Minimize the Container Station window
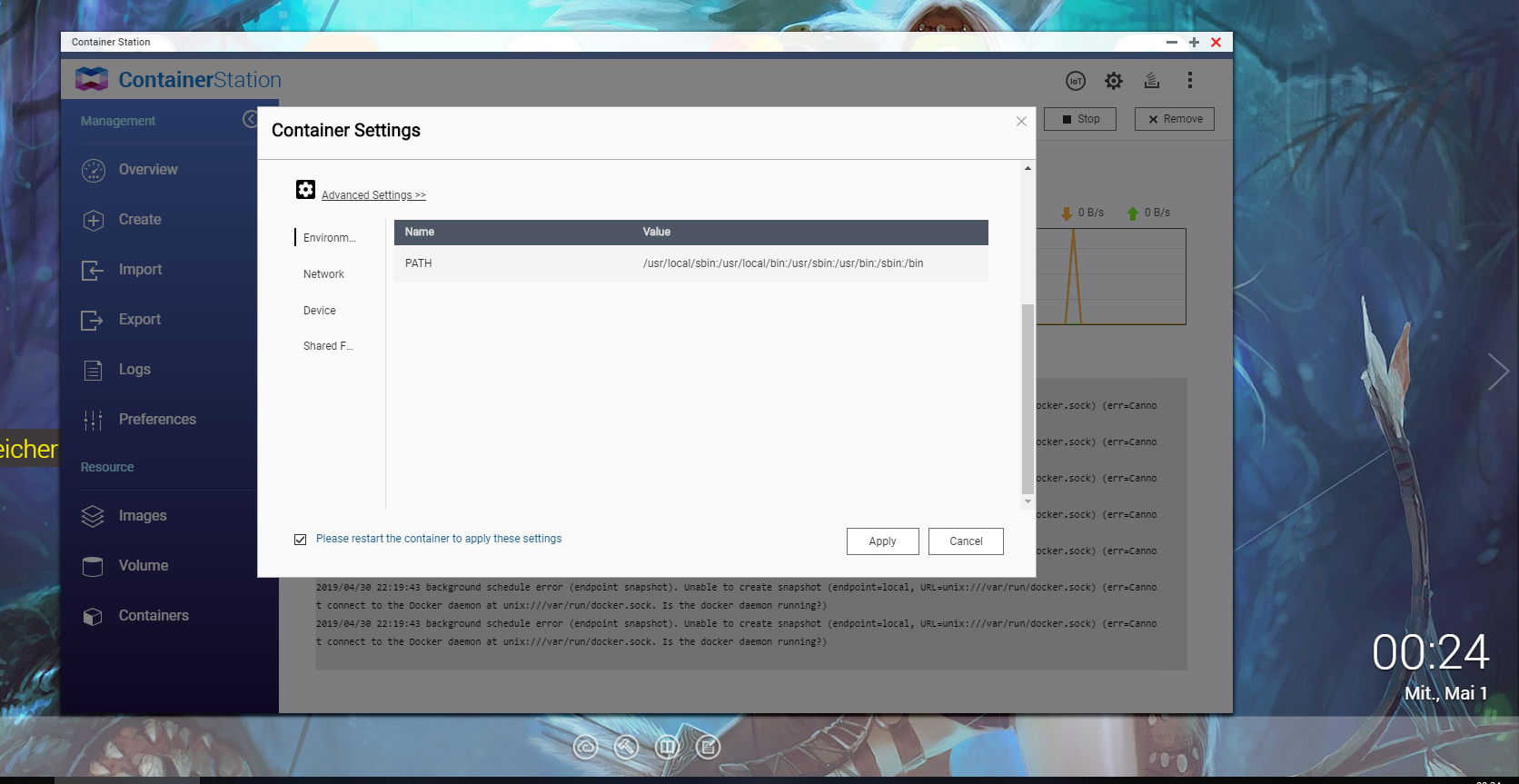 click(x=1172, y=43)
